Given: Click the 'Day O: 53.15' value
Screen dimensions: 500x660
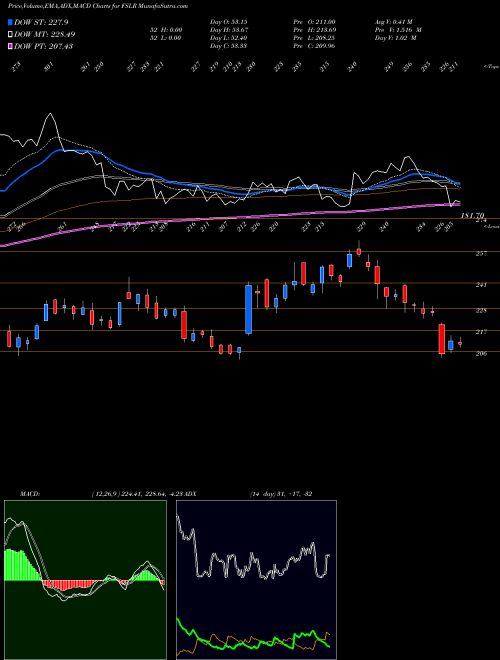Looking at the screenshot, I should tap(228, 22).
